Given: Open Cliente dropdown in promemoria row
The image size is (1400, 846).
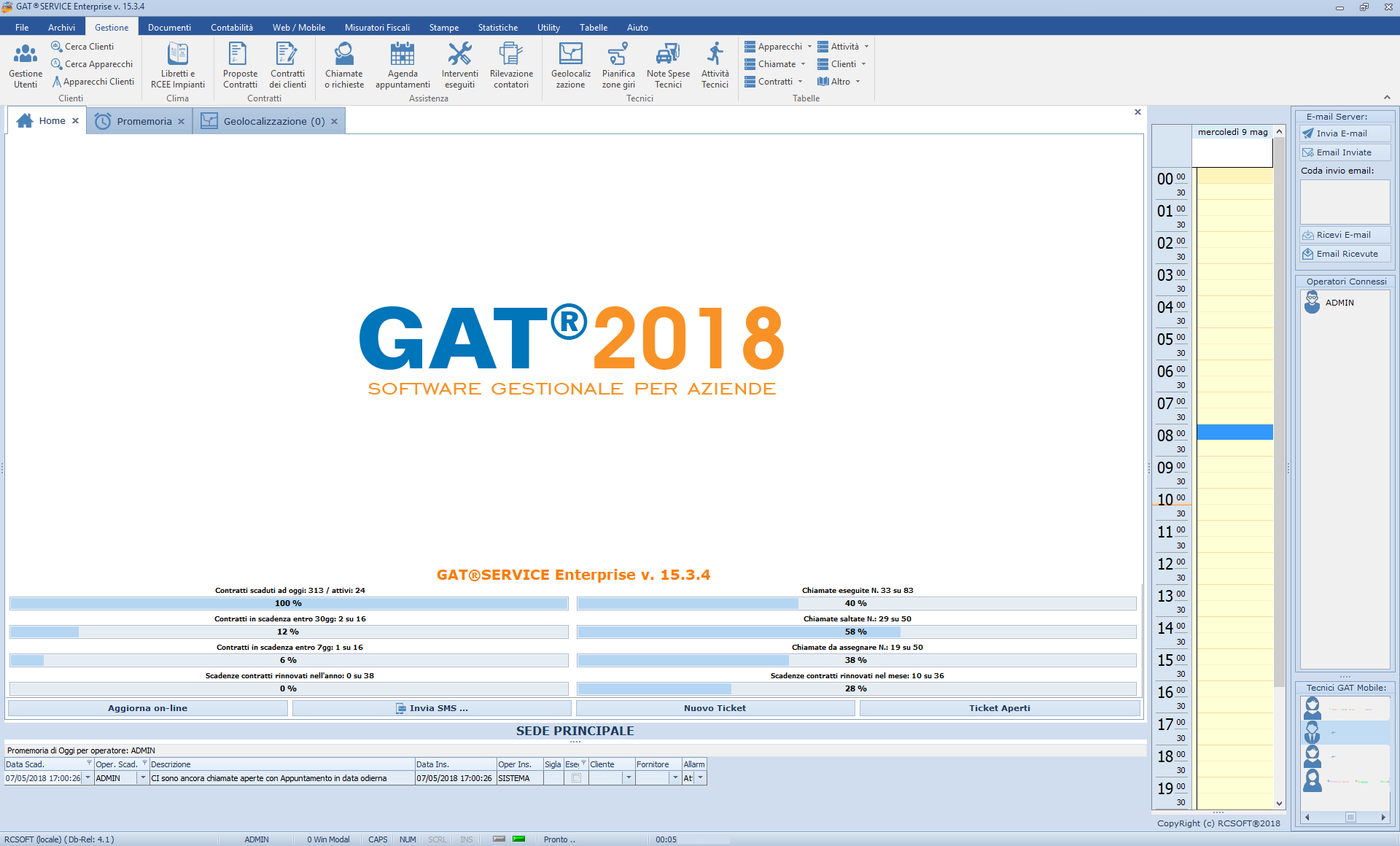Looking at the screenshot, I should click(629, 778).
